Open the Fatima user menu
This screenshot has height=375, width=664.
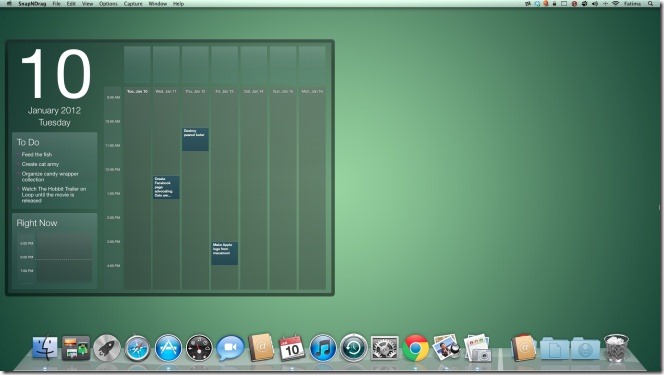(x=632, y=3)
